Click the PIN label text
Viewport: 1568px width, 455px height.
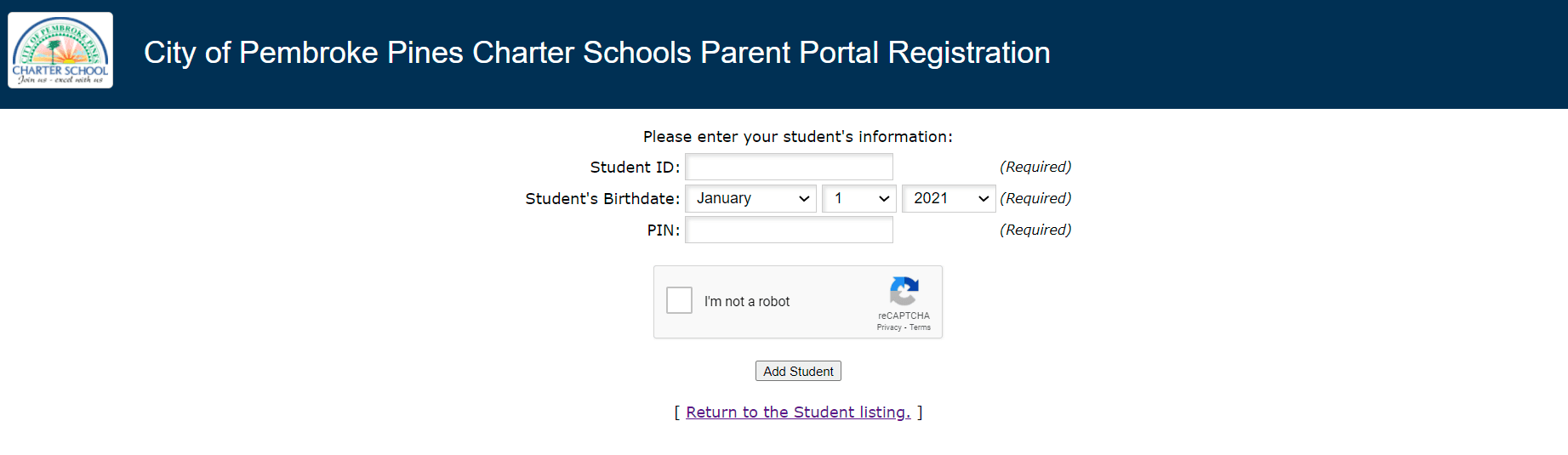point(663,230)
